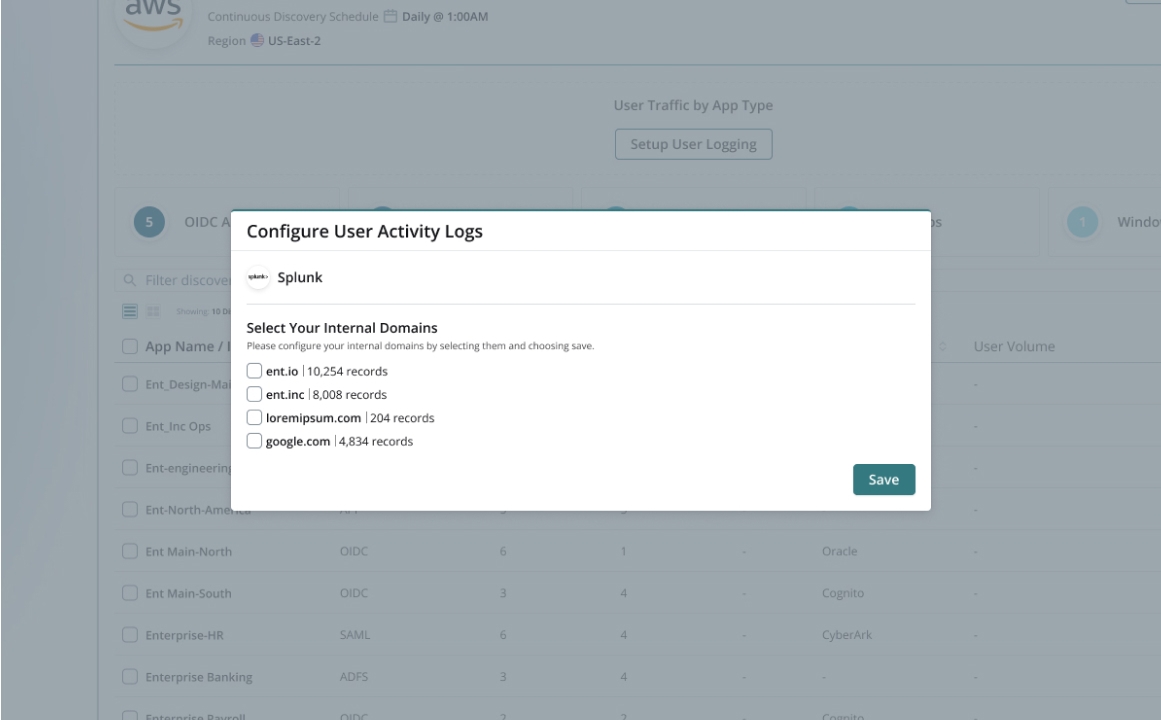Click the search magnifier icon in the filter bar

pos(130,280)
